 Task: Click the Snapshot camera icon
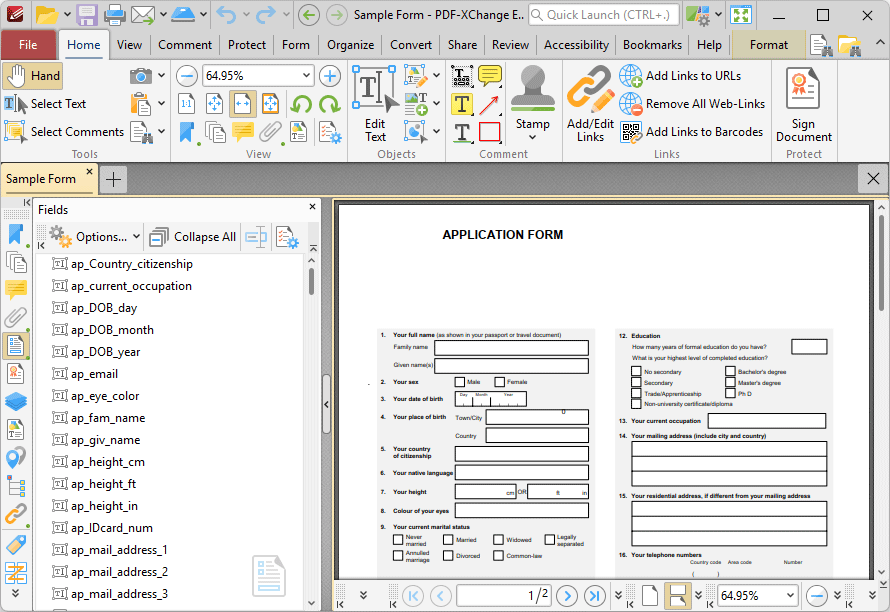[140, 76]
